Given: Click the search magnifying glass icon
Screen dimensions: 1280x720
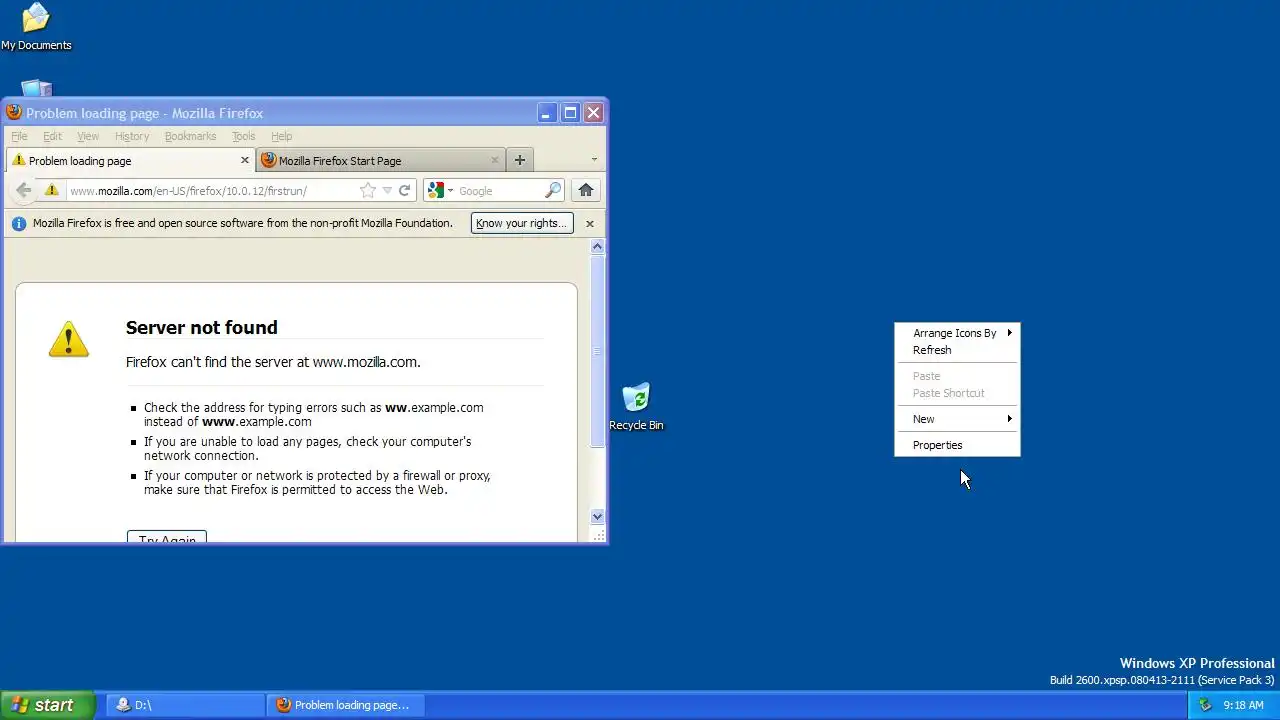Looking at the screenshot, I should [x=553, y=190].
